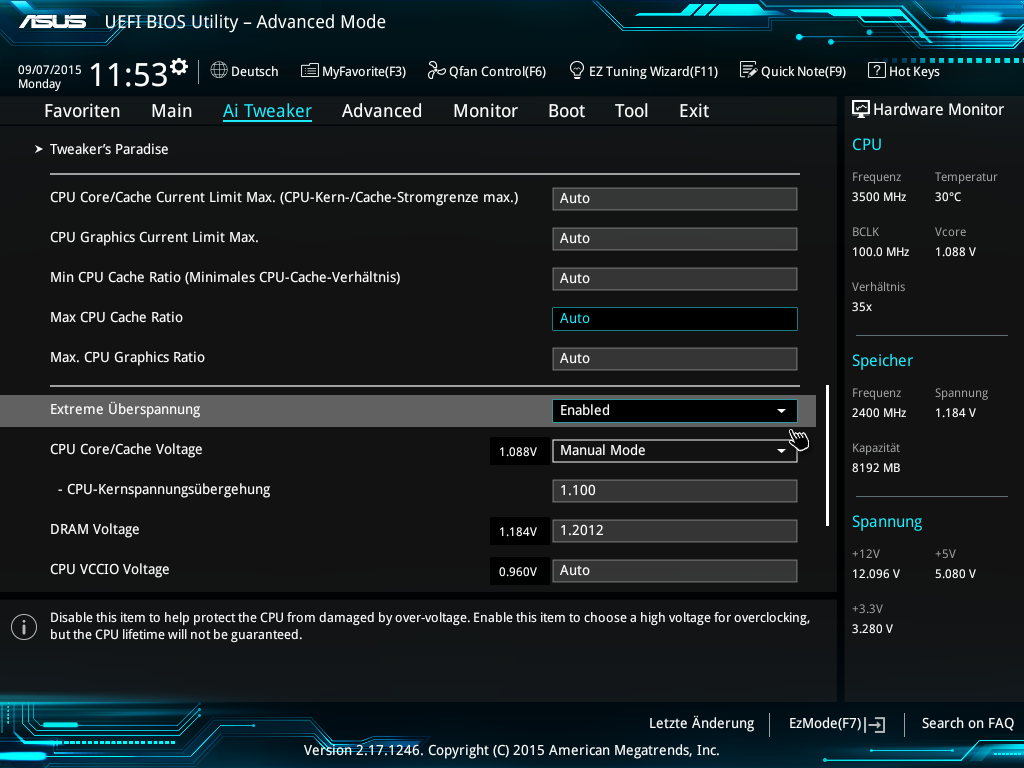Click the 2400 MHz memory frequency value
Viewport: 1024px width, 768px height.
coord(879,413)
